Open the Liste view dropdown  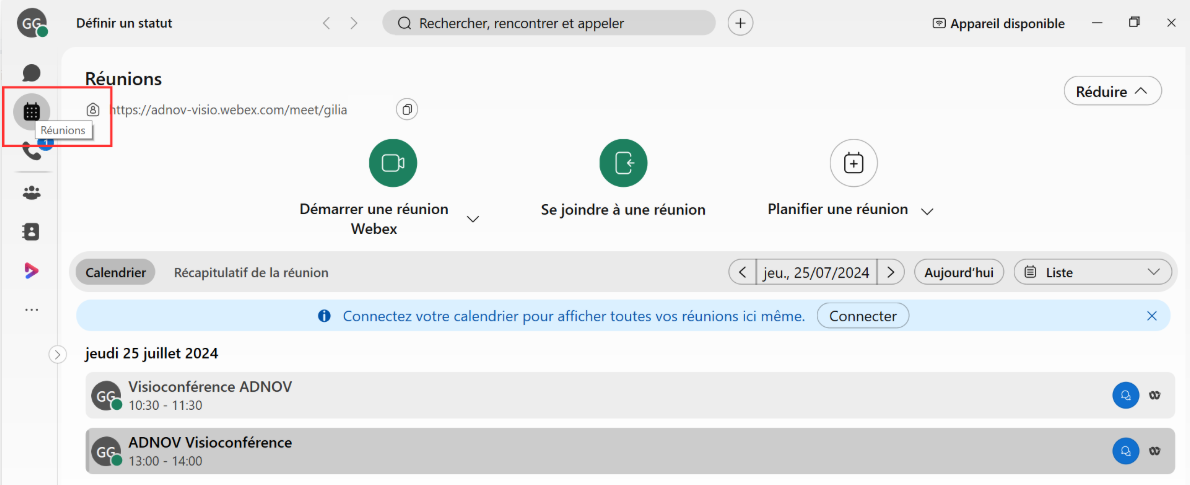1092,272
